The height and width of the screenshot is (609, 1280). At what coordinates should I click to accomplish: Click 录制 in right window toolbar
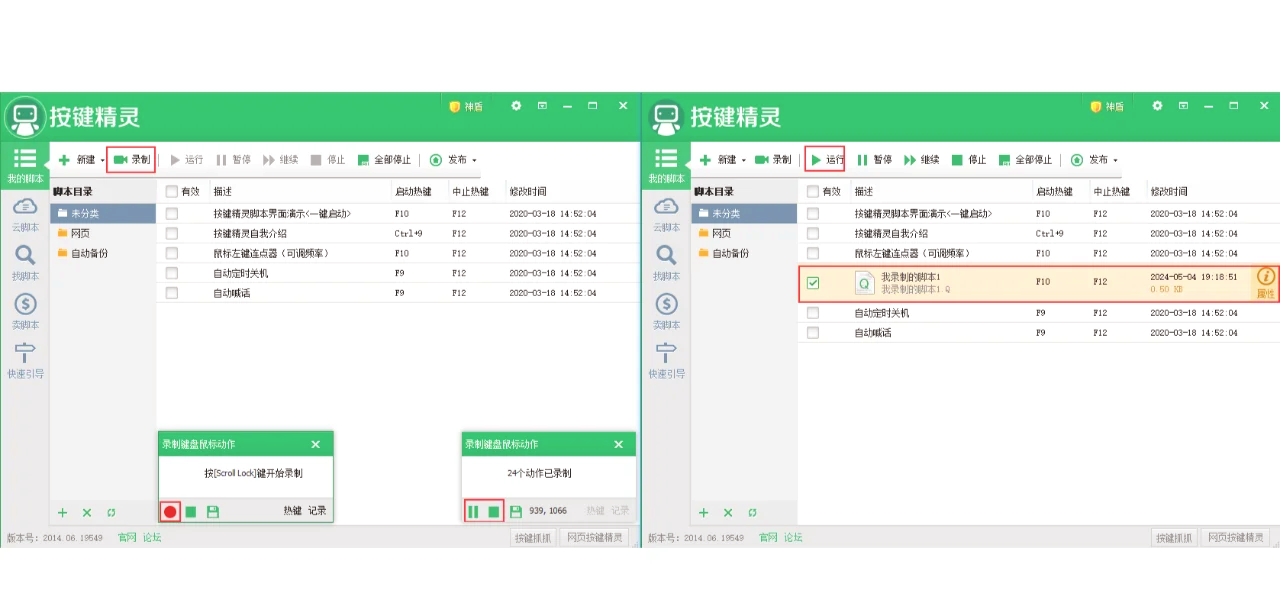click(x=773, y=160)
